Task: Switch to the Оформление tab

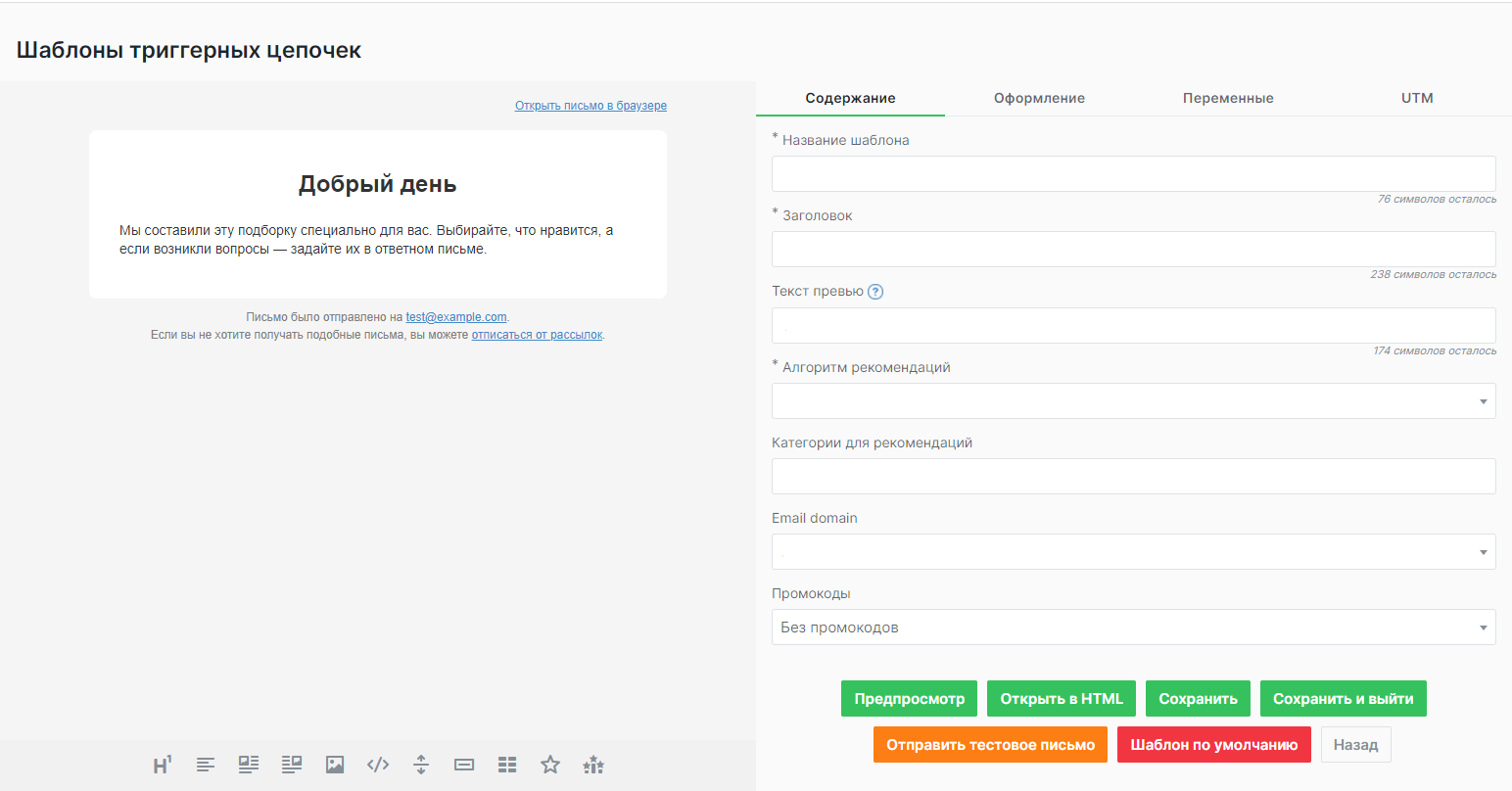Action: [1039, 98]
